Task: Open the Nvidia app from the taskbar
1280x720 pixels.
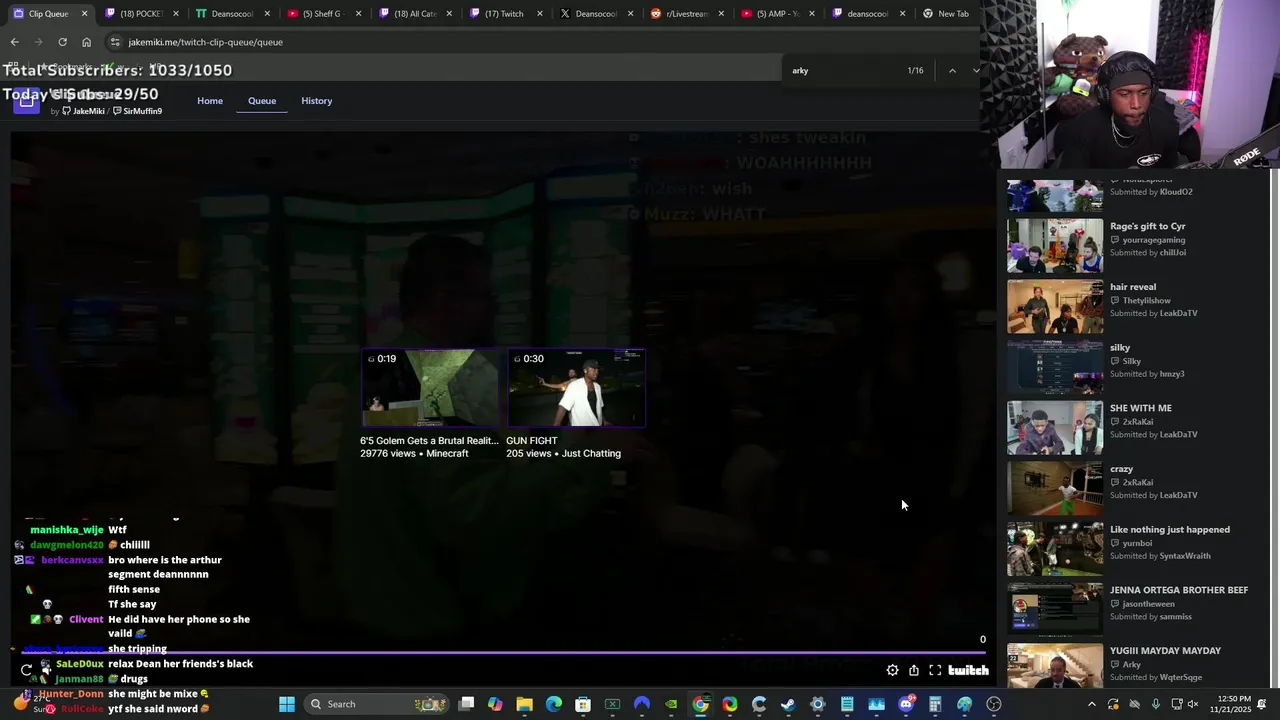Action: tap(671, 704)
